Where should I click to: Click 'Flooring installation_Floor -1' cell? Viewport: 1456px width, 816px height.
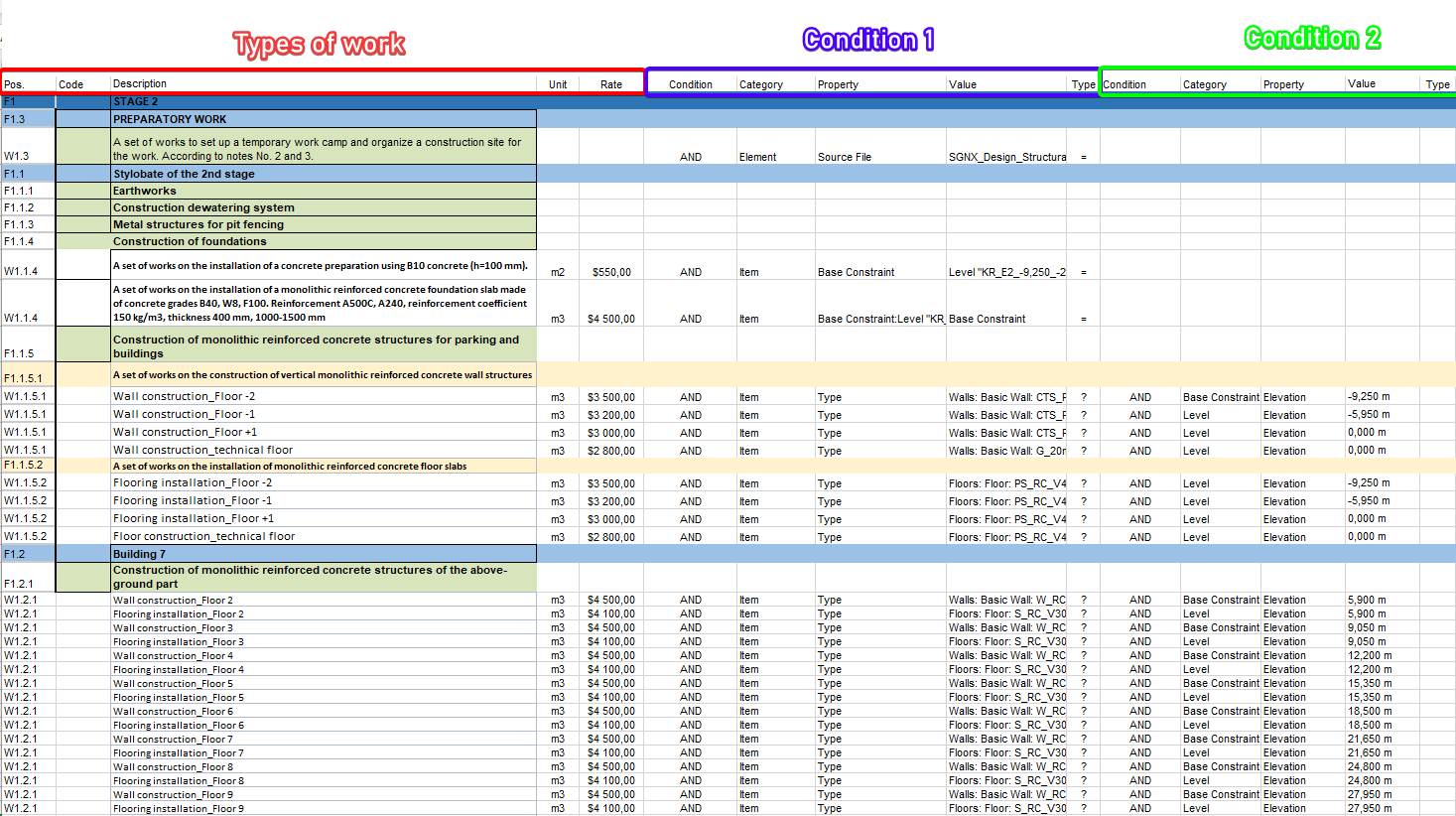point(323,500)
